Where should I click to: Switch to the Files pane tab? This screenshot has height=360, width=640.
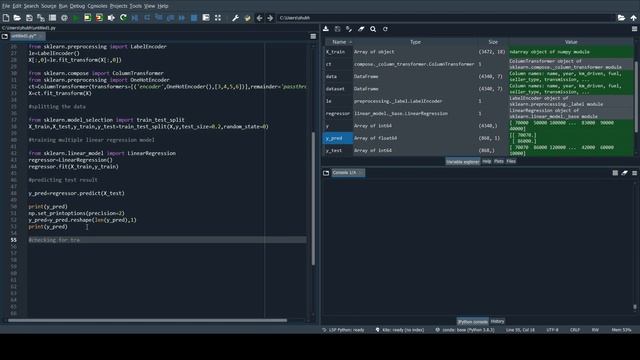(x=511, y=161)
